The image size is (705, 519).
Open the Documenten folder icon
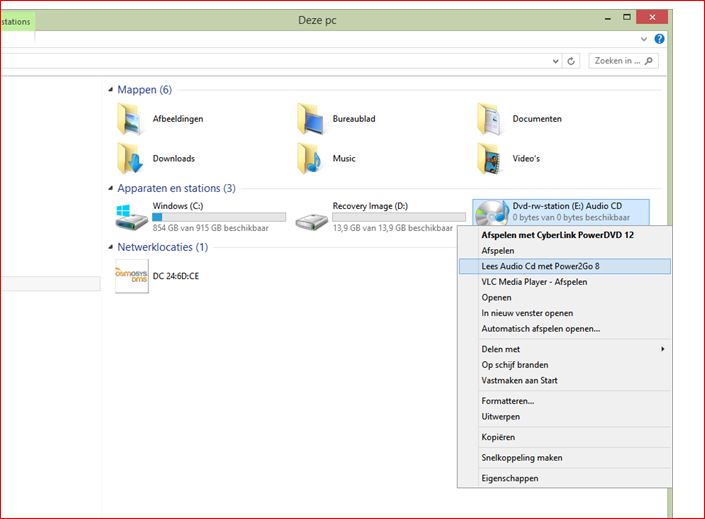tap(490, 119)
